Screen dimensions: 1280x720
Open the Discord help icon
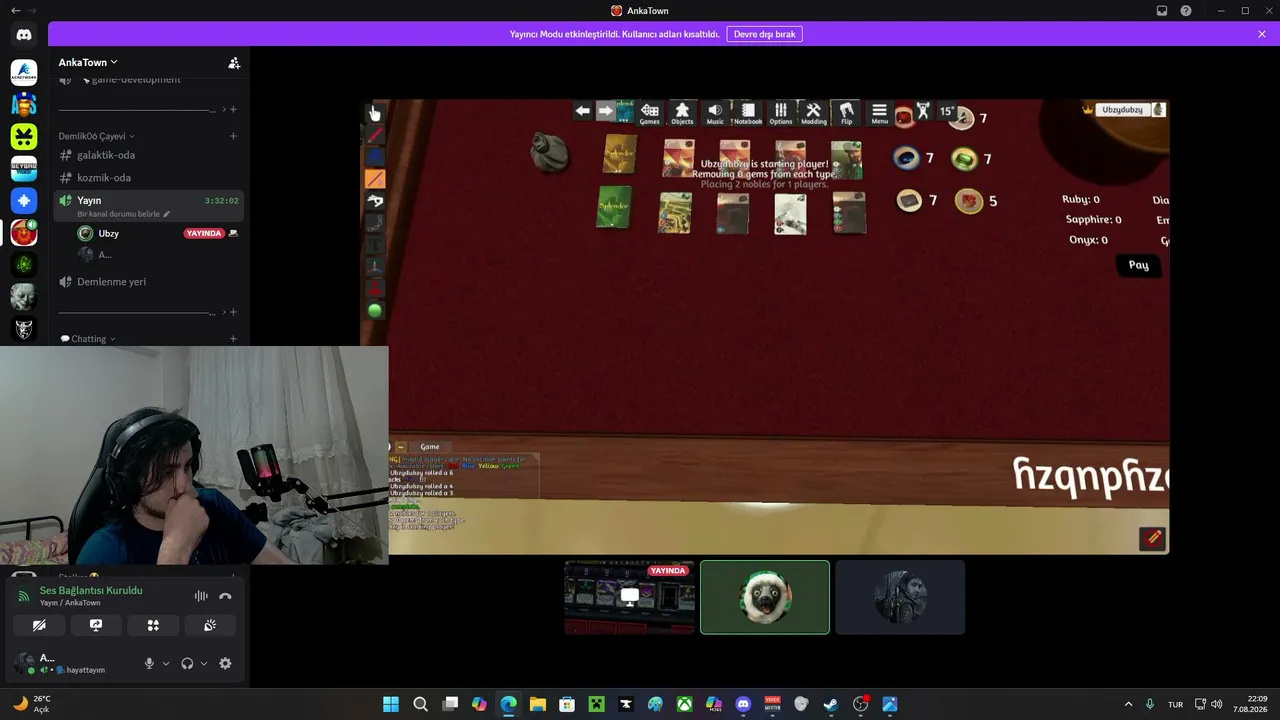tap(1186, 11)
